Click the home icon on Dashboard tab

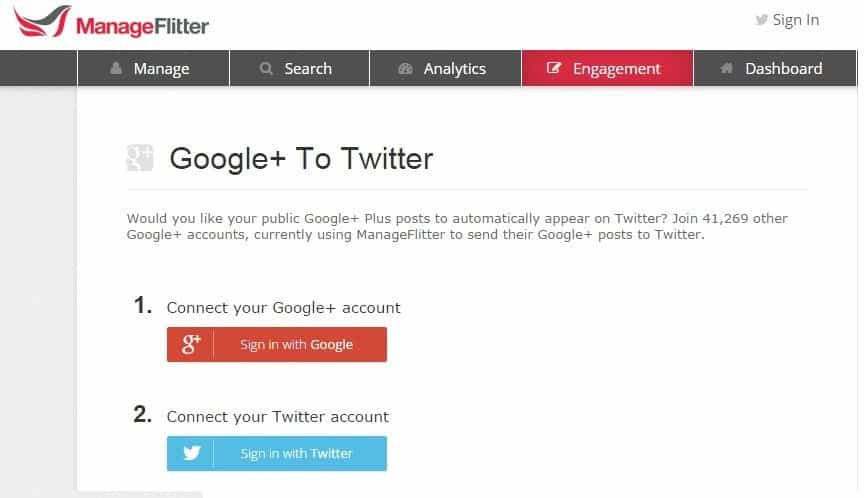[727, 68]
